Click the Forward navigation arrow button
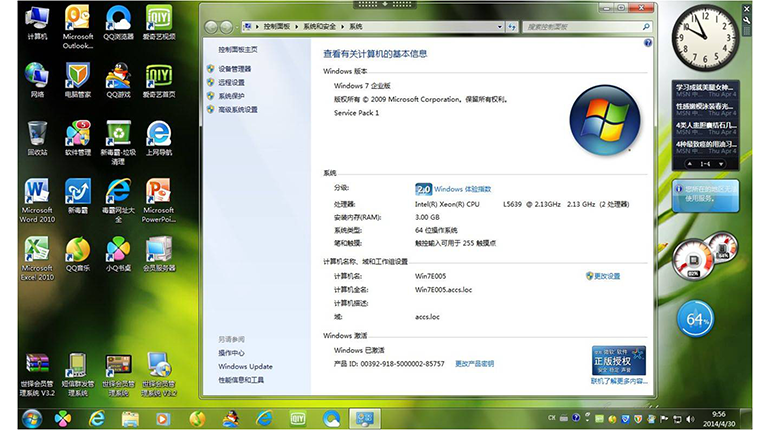This screenshot has width=770, height=430. point(226,27)
